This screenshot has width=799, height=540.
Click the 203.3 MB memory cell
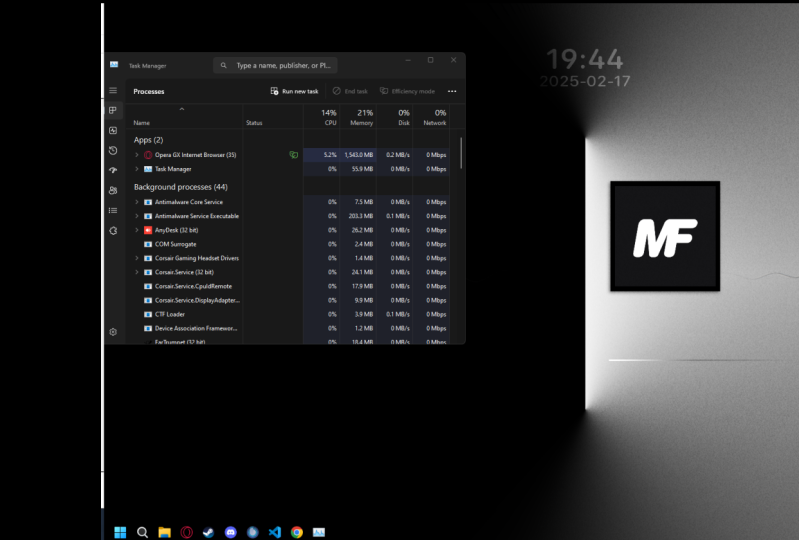tap(358, 216)
